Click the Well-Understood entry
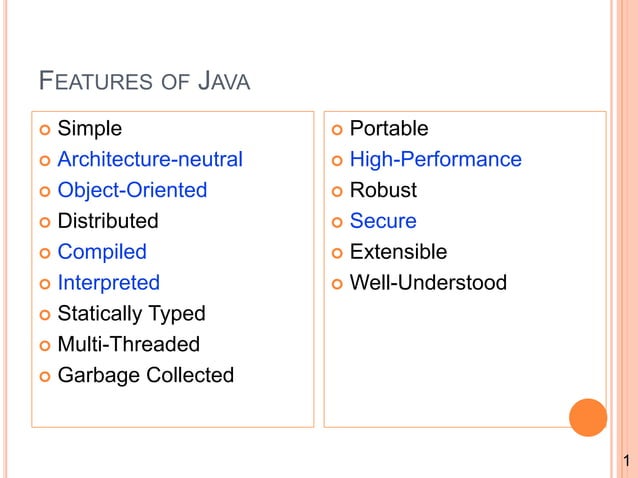Image resolution: width=638 pixels, height=478 pixels. click(x=428, y=283)
